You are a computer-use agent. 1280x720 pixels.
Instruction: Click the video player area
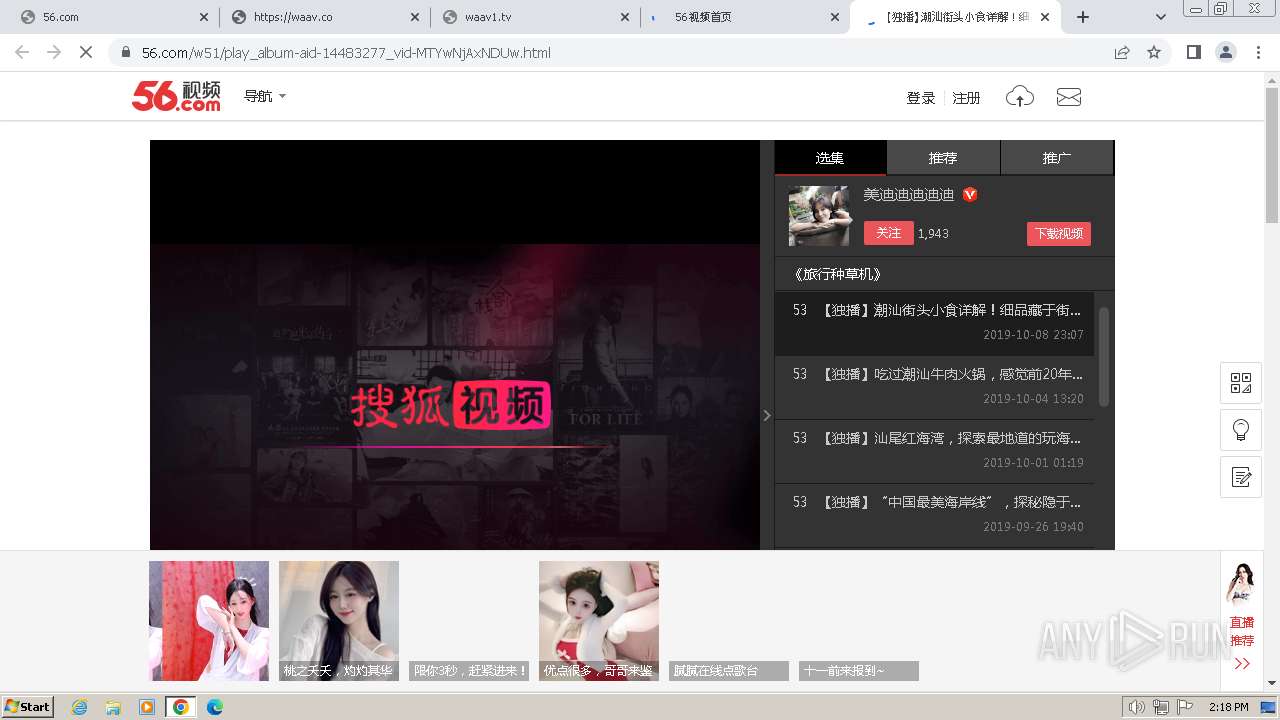click(x=455, y=345)
